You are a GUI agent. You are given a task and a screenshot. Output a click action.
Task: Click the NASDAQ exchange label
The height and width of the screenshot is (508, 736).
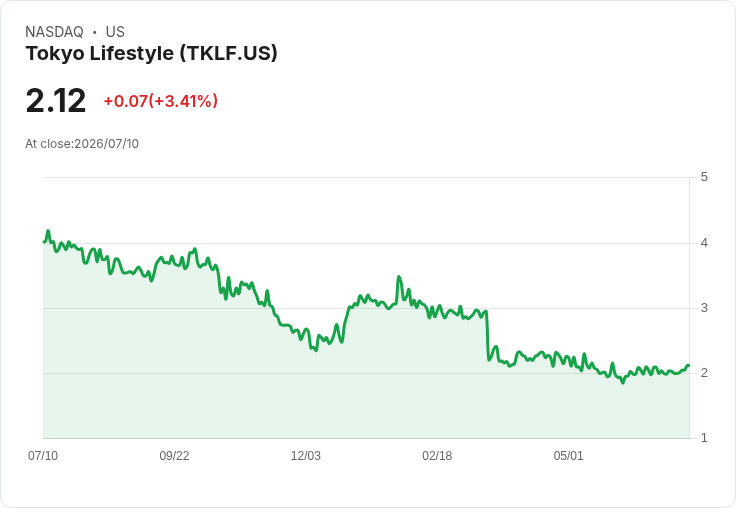click(x=54, y=32)
